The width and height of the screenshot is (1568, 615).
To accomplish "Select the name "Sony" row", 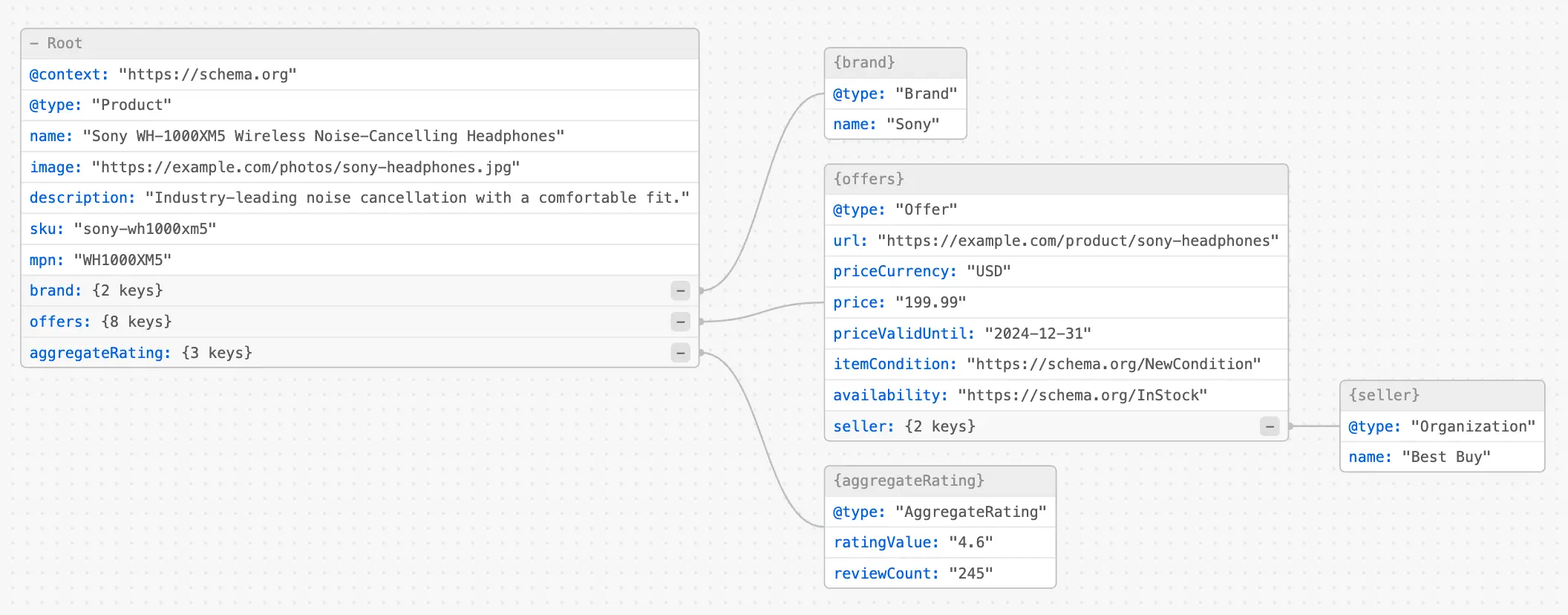I will click(895, 124).
